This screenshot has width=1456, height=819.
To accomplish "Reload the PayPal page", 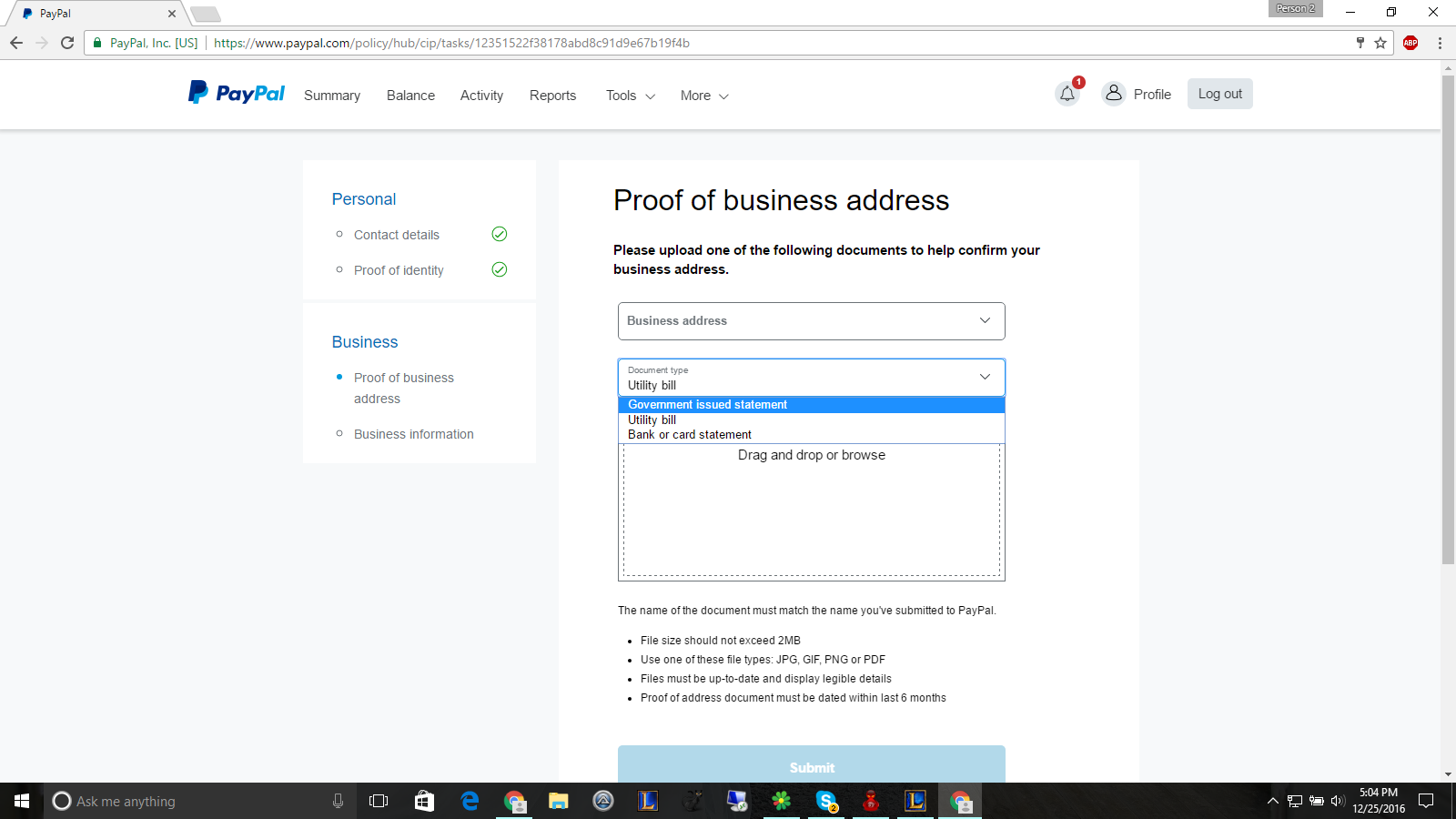I will point(67,43).
